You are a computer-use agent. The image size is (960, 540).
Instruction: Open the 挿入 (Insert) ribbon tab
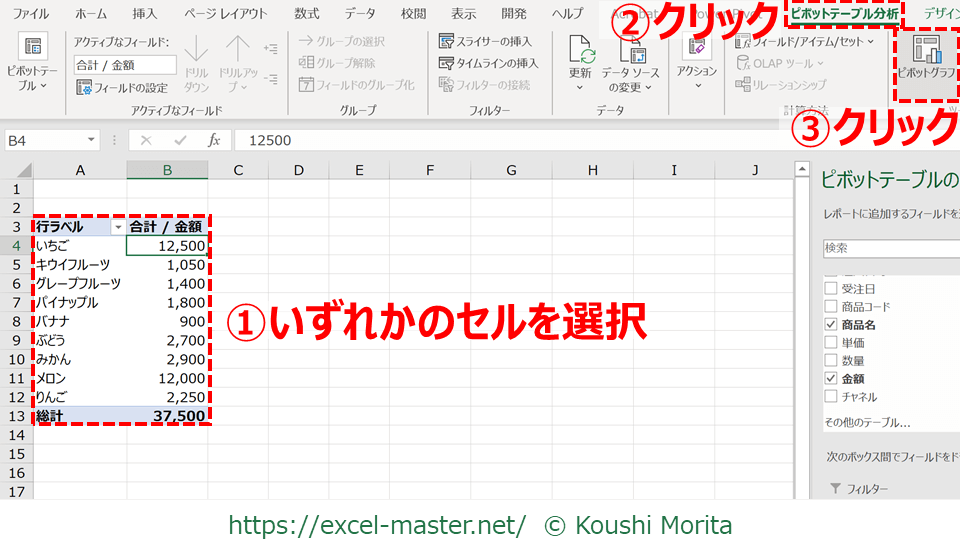point(144,14)
